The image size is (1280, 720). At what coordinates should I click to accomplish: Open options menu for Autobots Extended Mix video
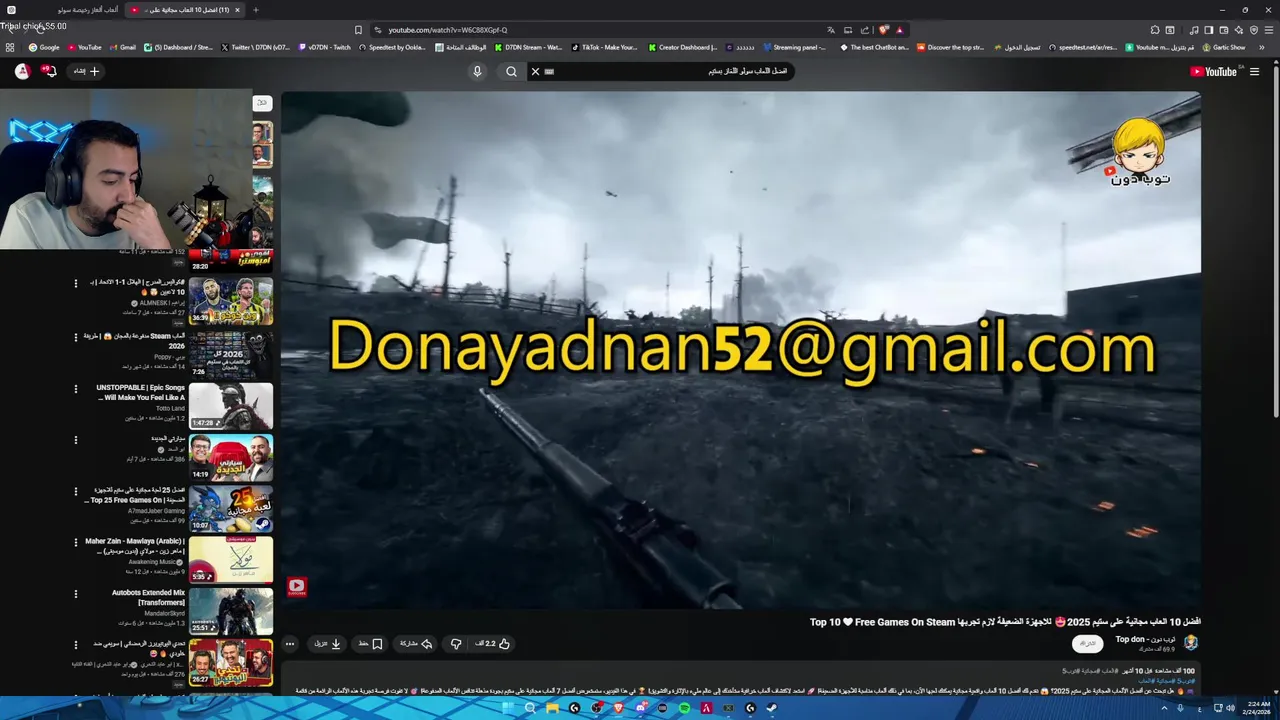coord(76,594)
